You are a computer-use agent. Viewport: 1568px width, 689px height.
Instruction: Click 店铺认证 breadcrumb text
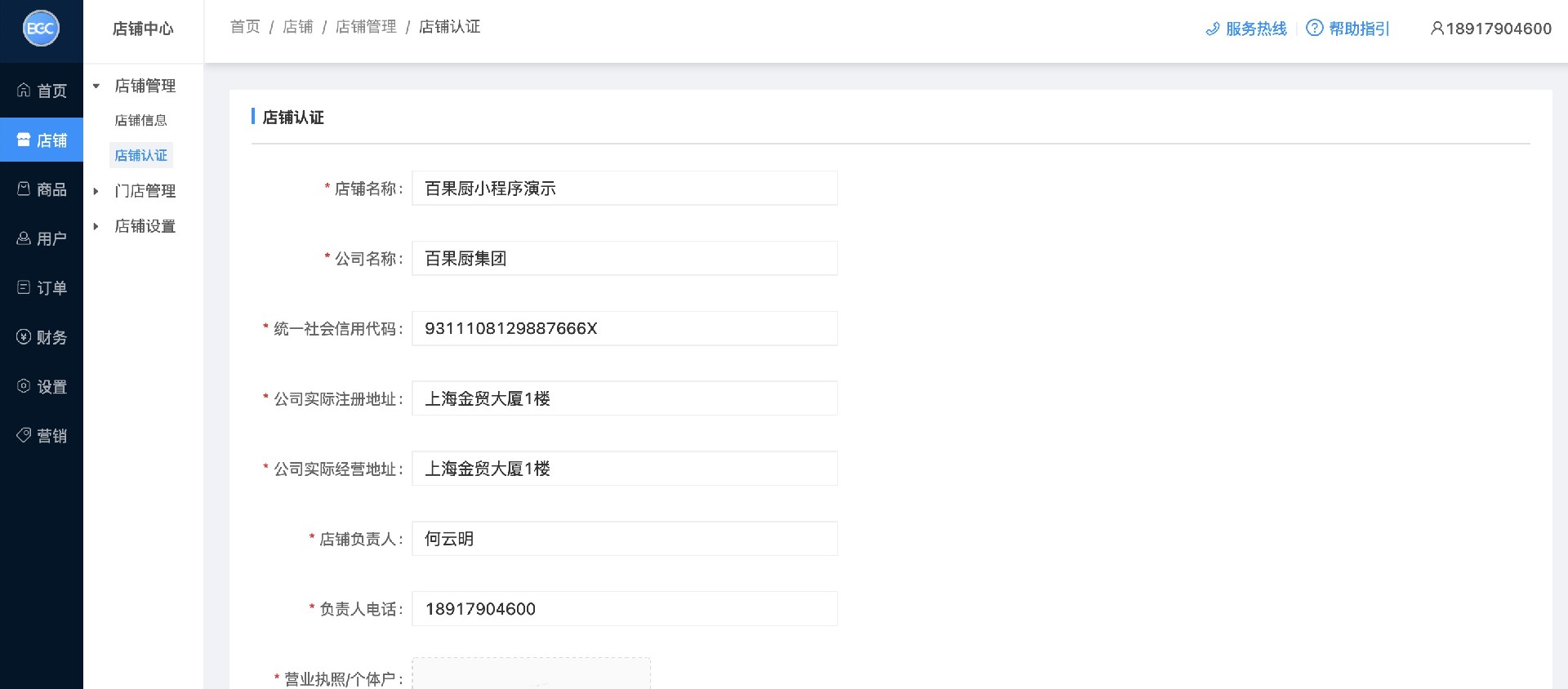pyautogui.click(x=449, y=27)
